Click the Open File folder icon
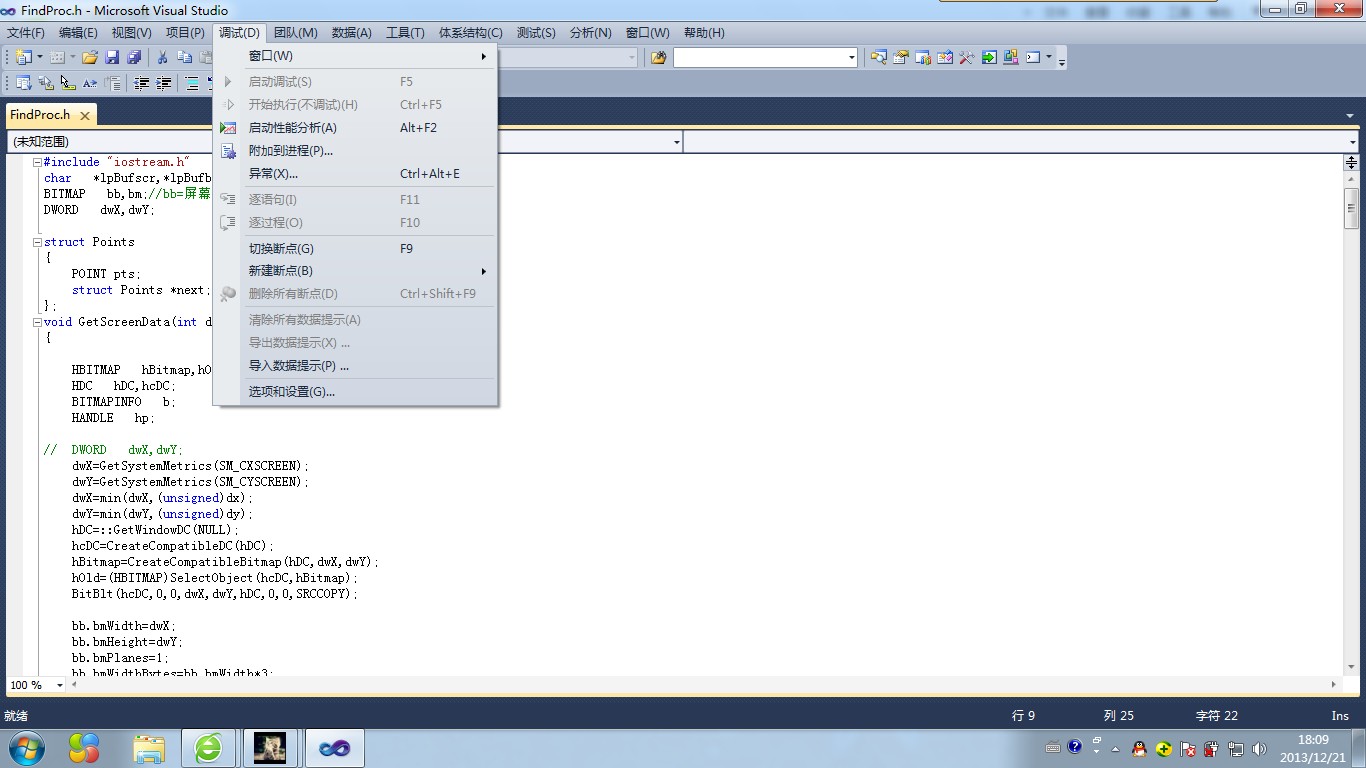 tap(90, 57)
